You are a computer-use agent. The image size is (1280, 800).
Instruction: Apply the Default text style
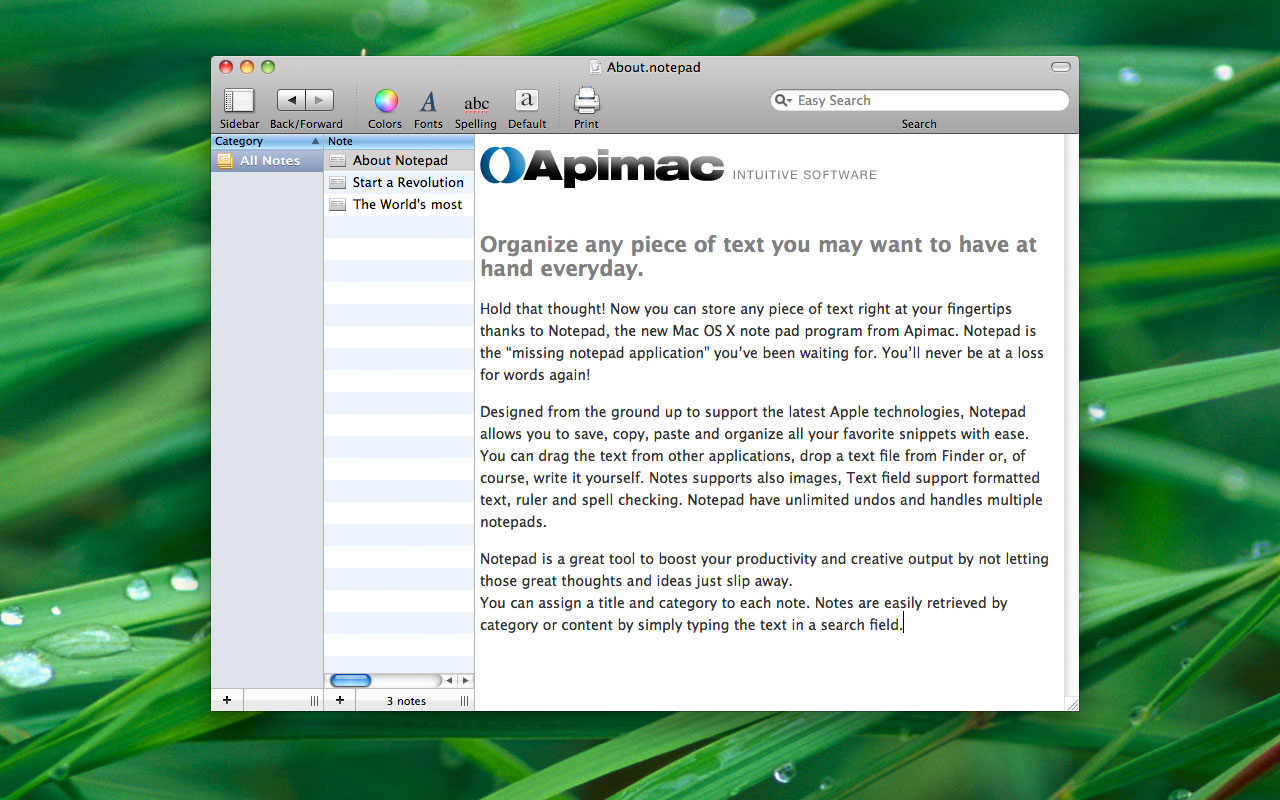coord(526,100)
